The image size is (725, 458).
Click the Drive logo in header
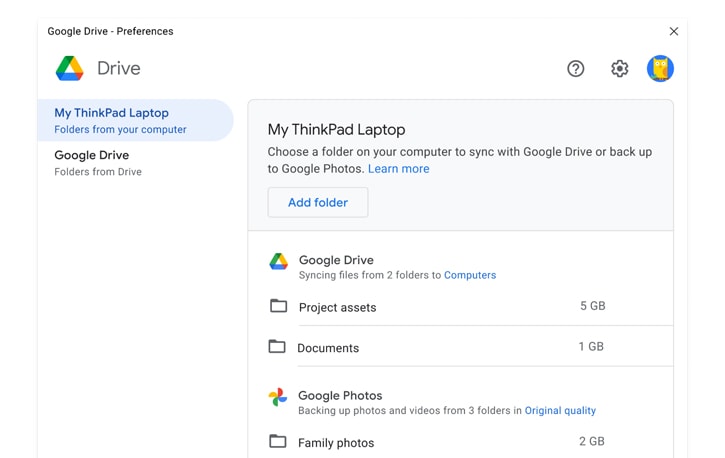(70, 68)
